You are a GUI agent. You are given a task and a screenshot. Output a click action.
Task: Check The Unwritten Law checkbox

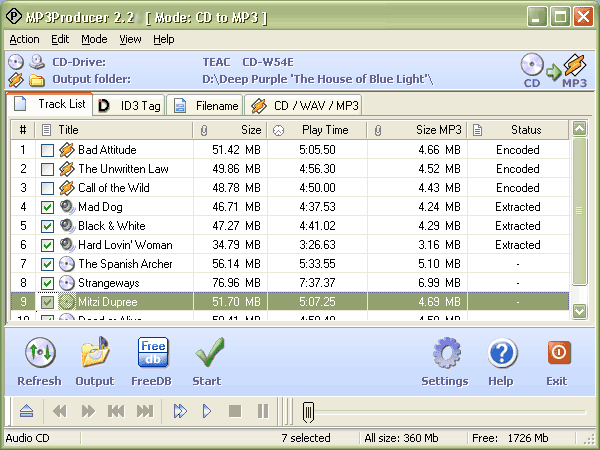pos(47,169)
